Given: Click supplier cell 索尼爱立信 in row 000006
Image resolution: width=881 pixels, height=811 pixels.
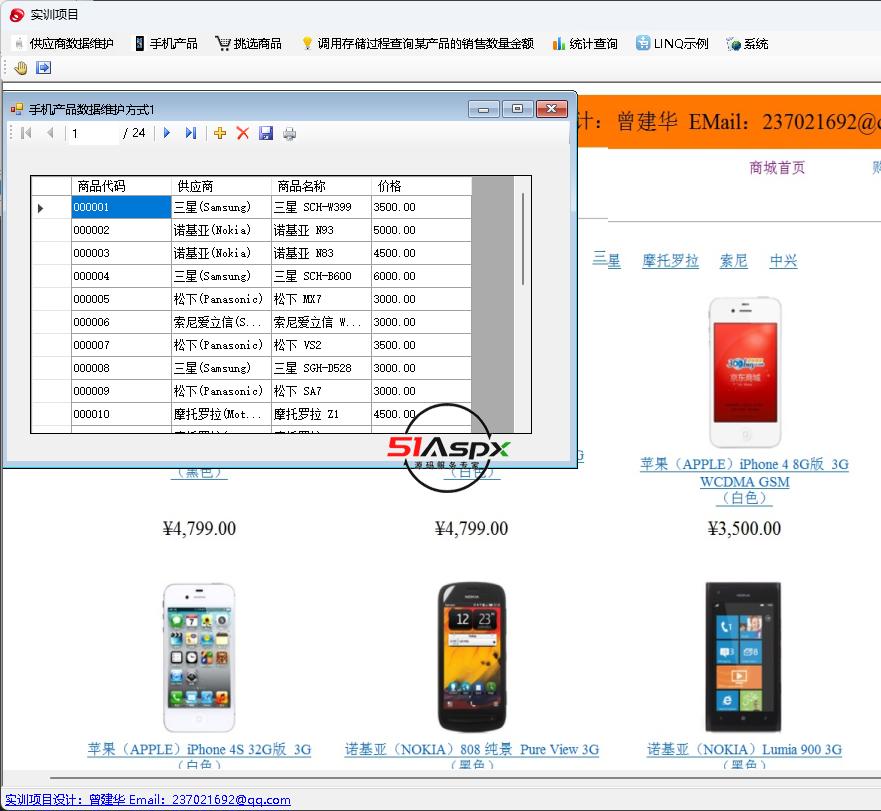Looking at the screenshot, I should click(x=221, y=323).
